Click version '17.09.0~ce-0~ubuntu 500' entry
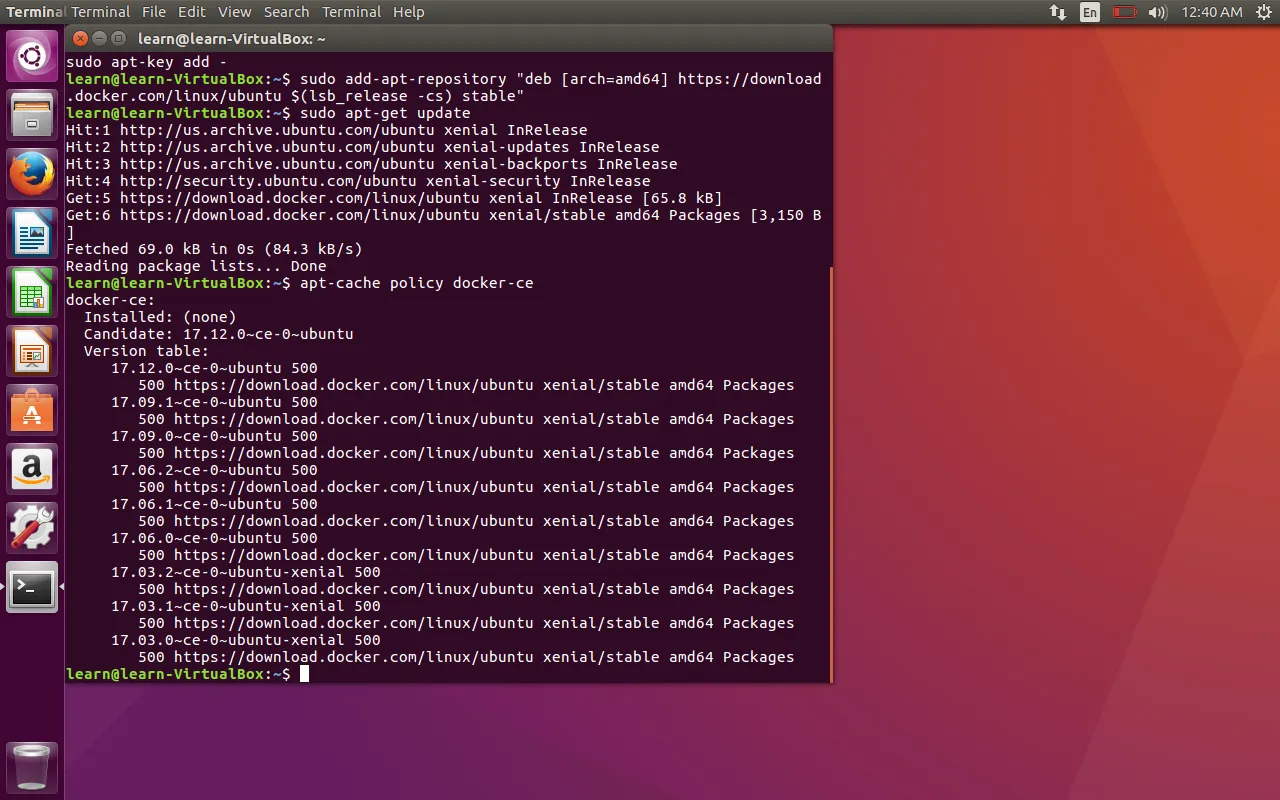This screenshot has width=1280, height=800. click(214, 436)
